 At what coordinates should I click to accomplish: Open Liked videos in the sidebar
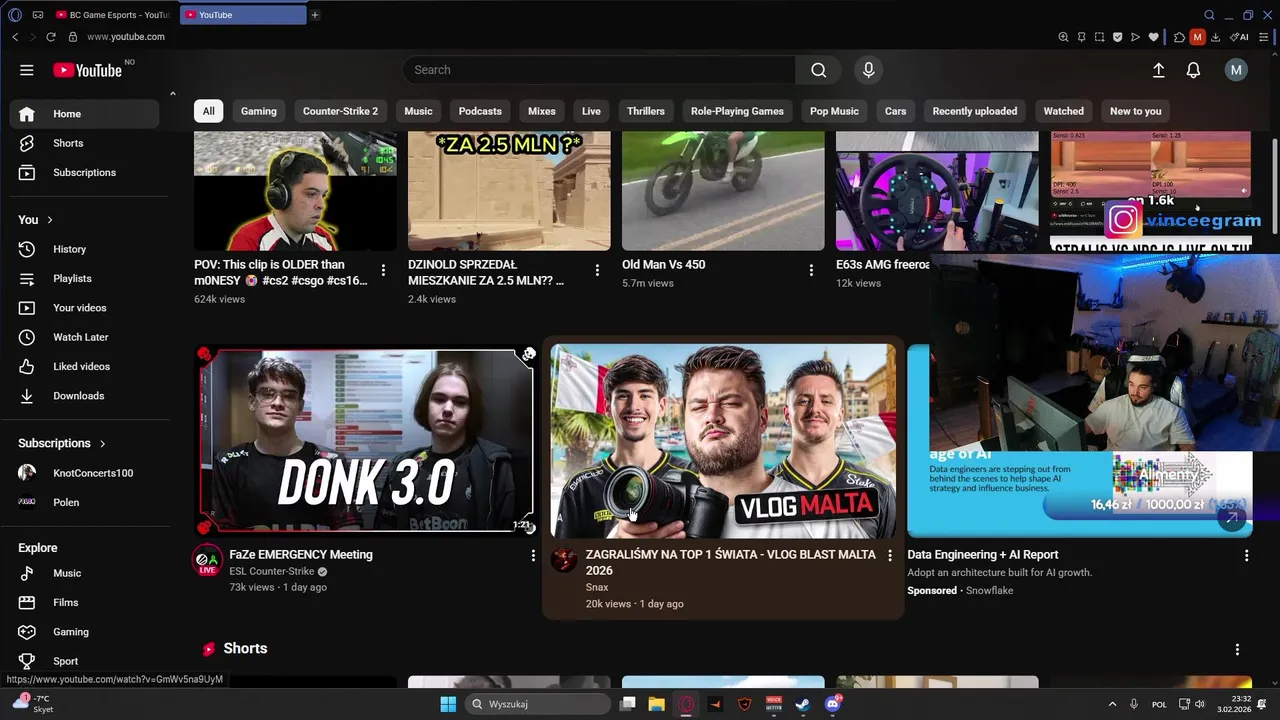(84, 366)
